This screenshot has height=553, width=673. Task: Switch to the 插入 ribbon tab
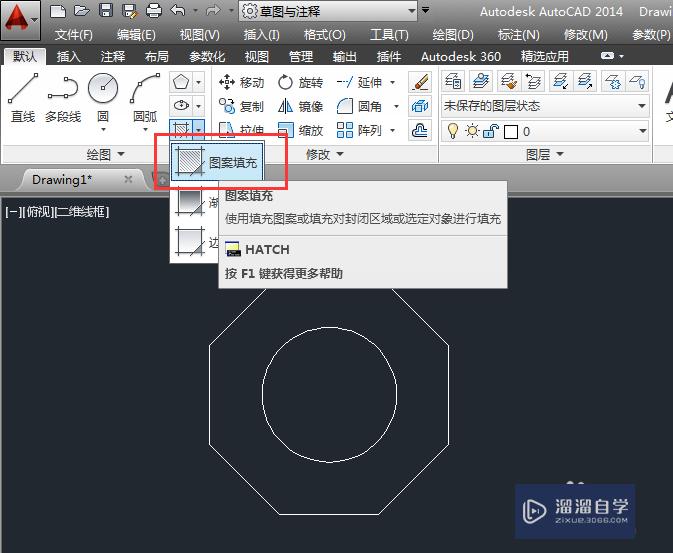tap(69, 56)
